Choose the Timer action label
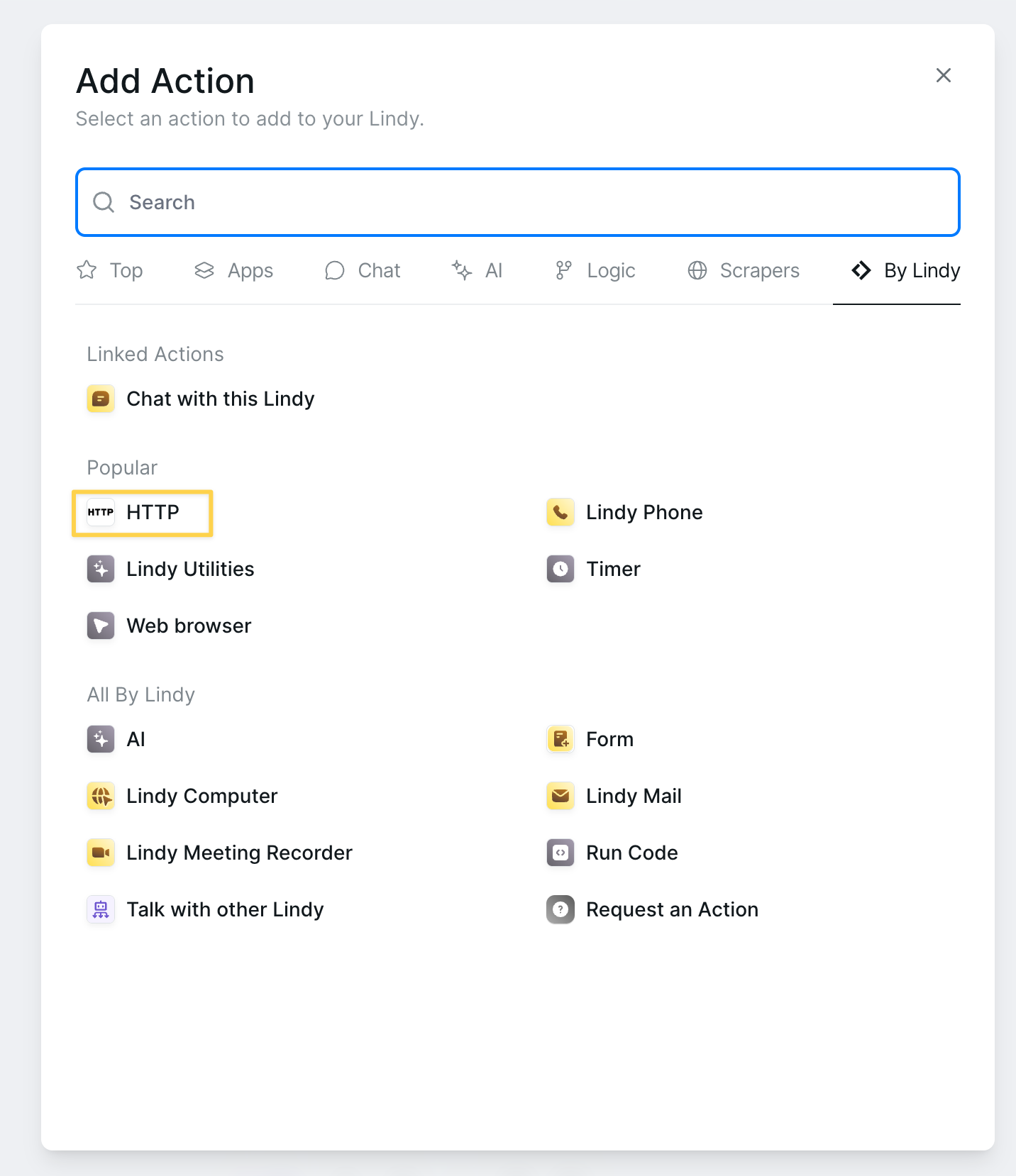 tap(614, 569)
